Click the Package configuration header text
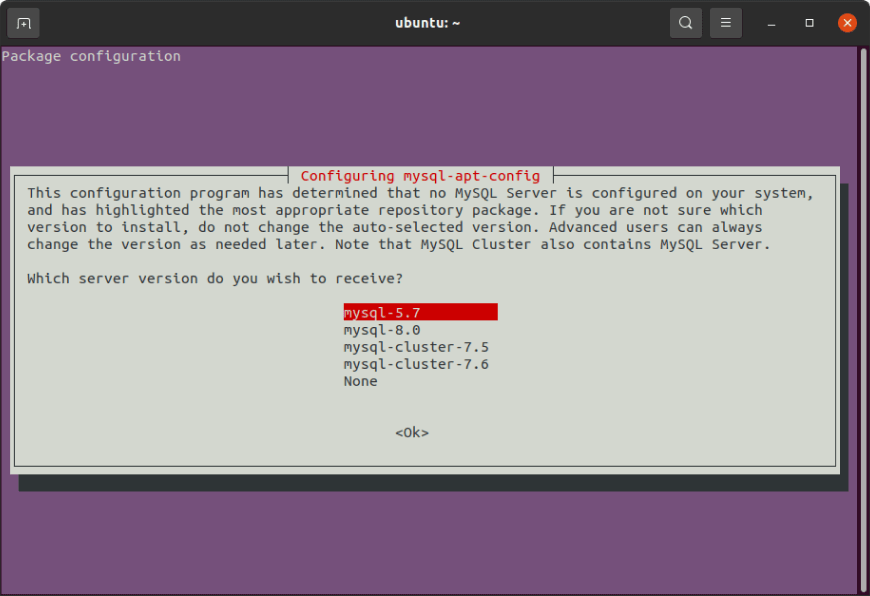 tap(91, 56)
